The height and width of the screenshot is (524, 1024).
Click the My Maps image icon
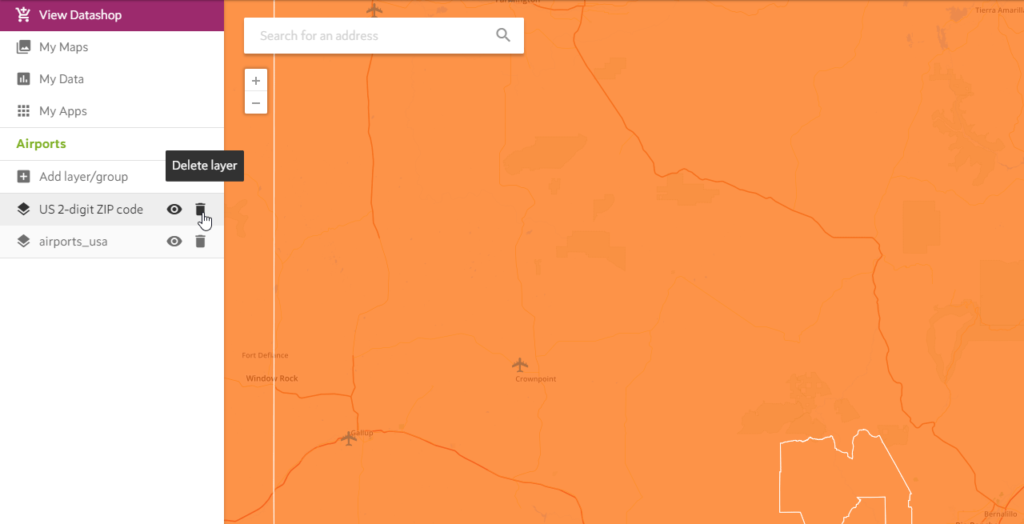pyautogui.click(x=24, y=47)
